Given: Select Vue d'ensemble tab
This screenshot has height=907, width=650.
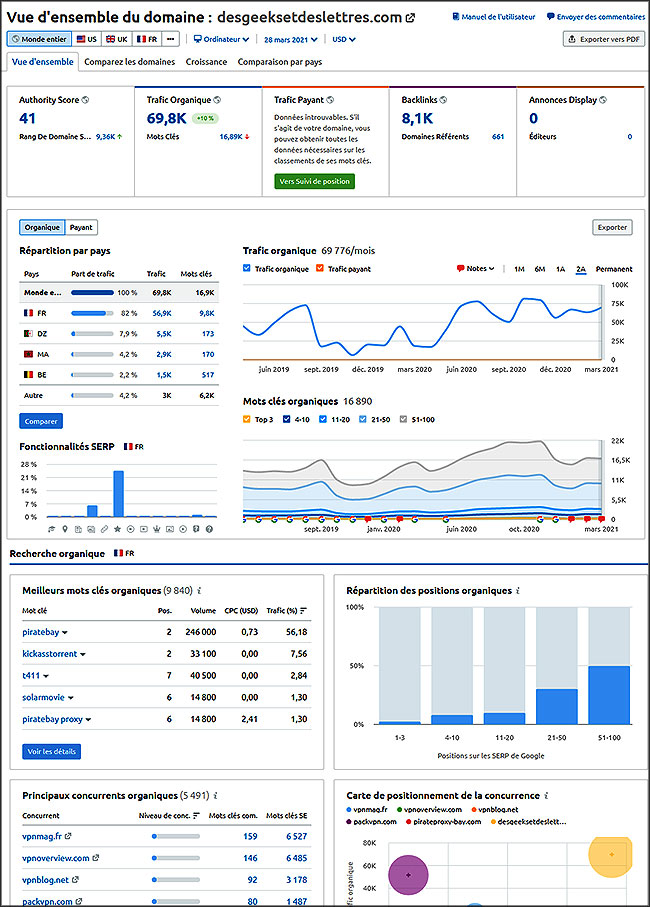Looking at the screenshot, I should (x=43, y=62).
